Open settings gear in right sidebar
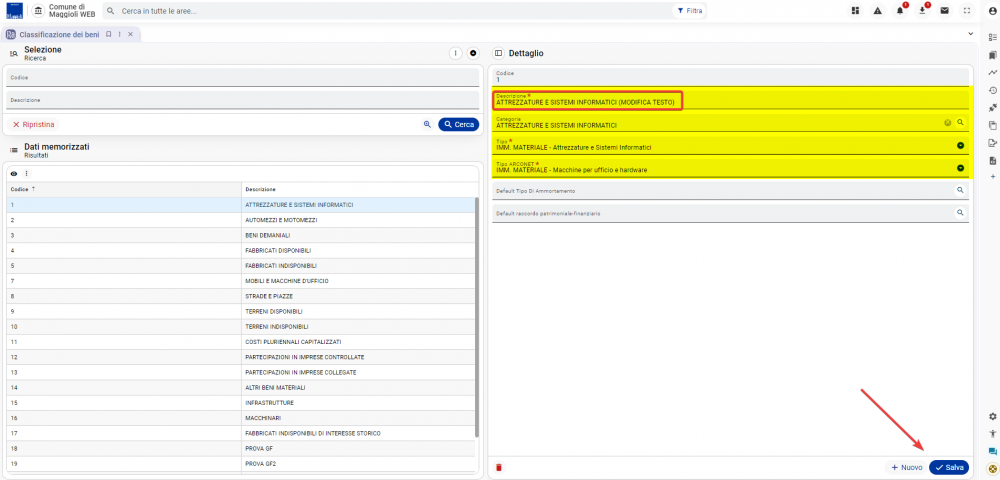This screenshot has height=480, width=1000. tap(992, 416)
